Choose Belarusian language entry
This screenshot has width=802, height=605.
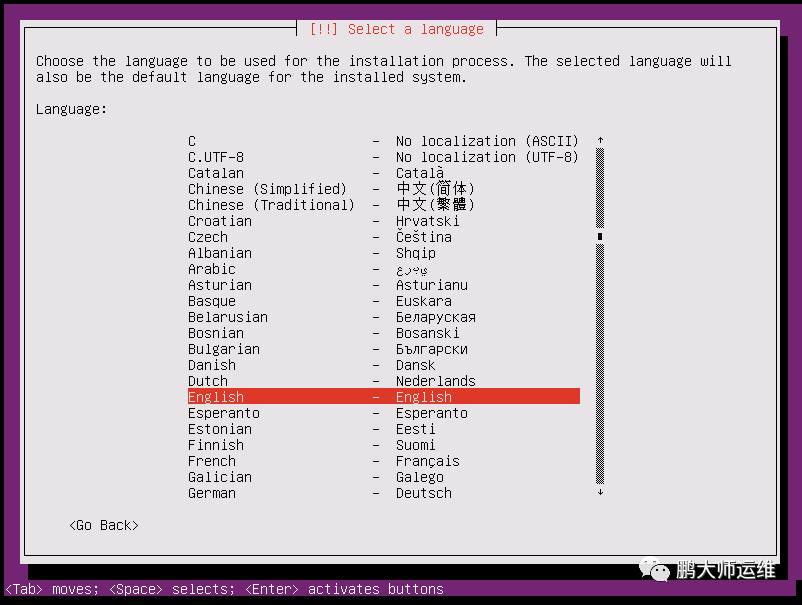(x=384, y=317)
